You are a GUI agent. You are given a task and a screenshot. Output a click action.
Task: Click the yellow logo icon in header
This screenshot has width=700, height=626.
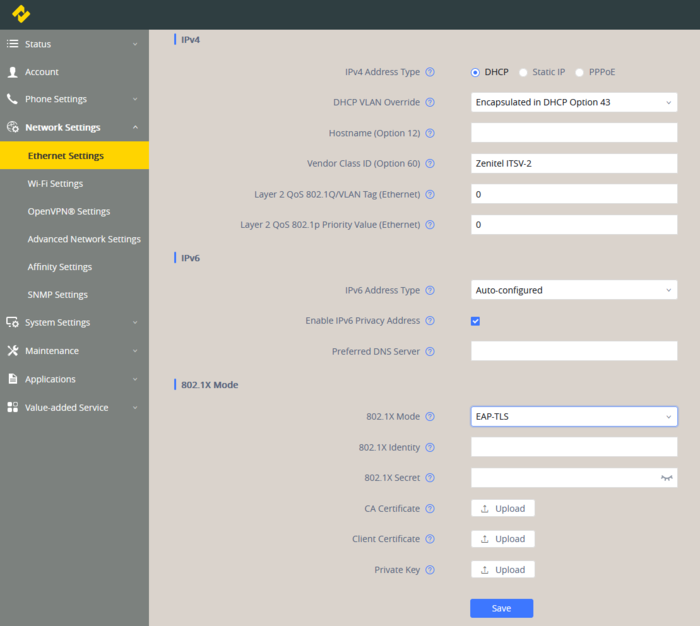tap(21, 14)
